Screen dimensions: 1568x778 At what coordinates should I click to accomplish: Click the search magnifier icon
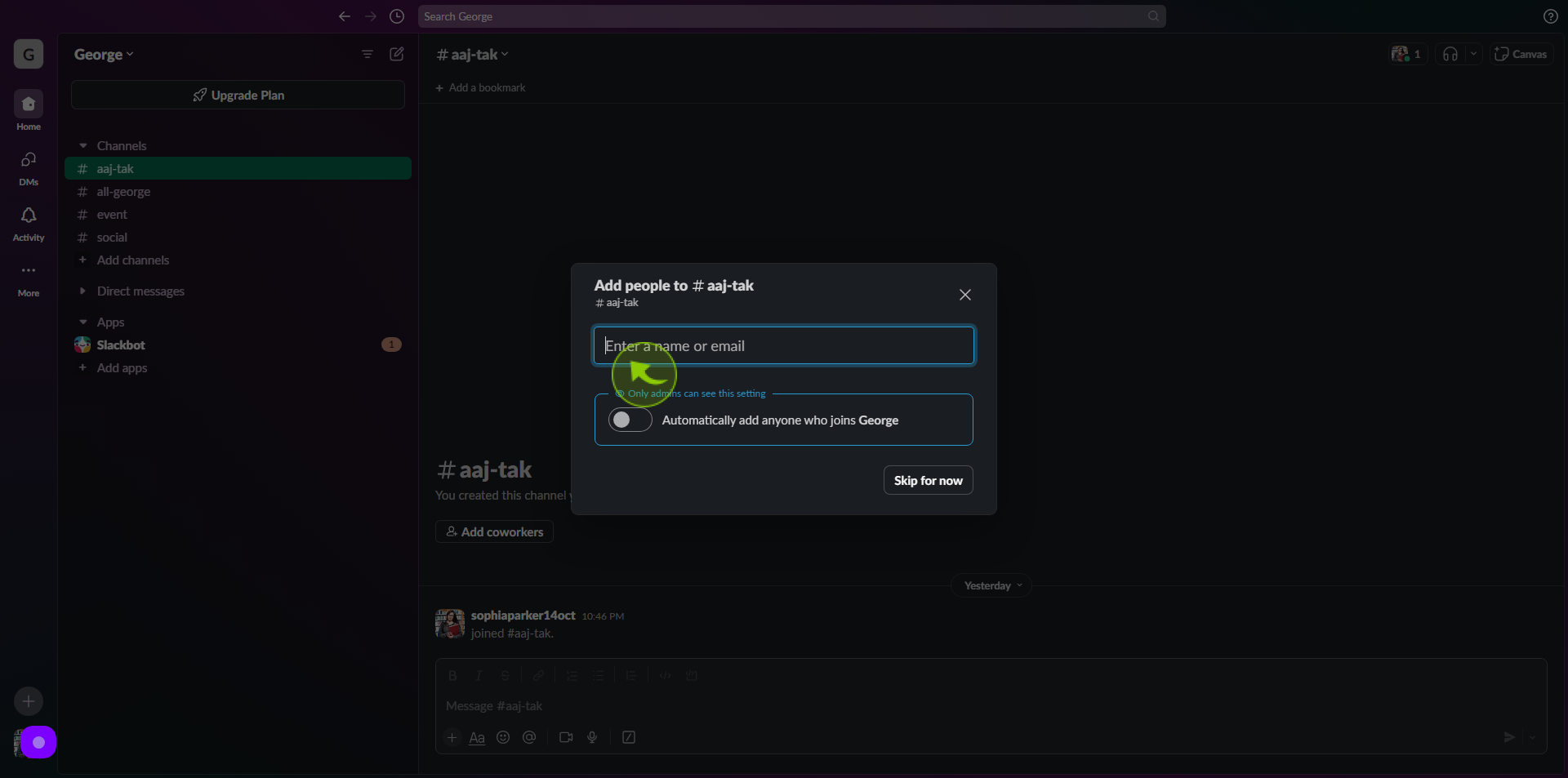click(x=1153, y=16)
